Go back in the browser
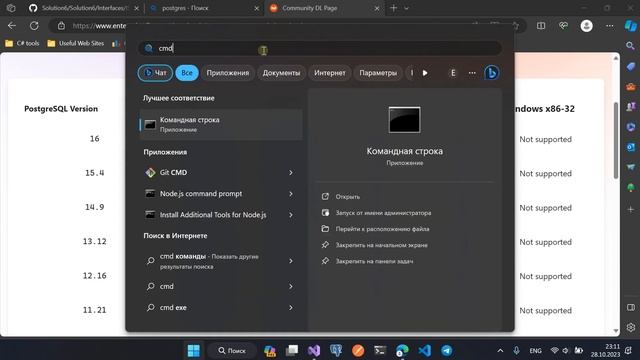The height and width of the screenshot is (360, 640). click(12, 26)
